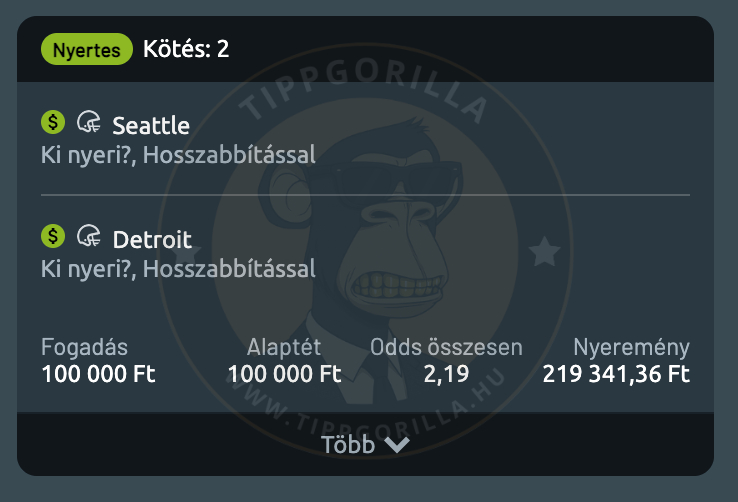Click the Alaptét amount 100 000 Ft
The height and width of the screenshot is (502, 738).
284,375
